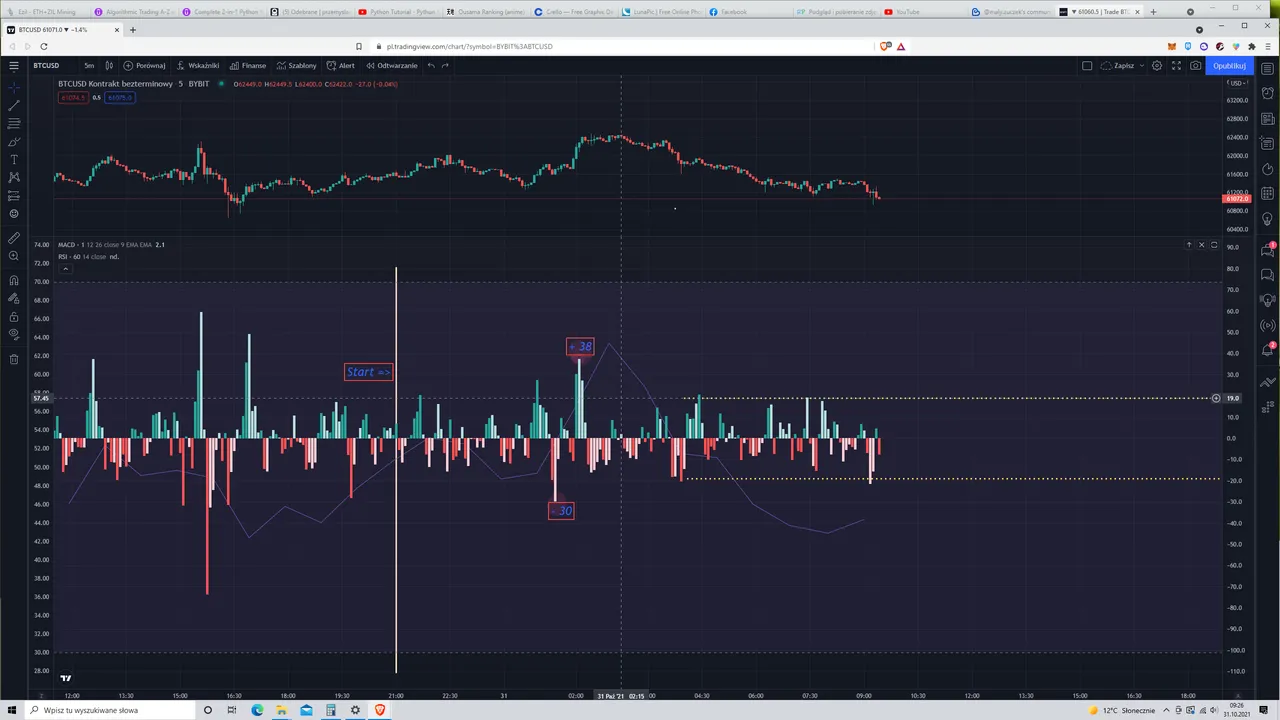Start Odtwarzanie bar replay
Viewport: 1280px width, 720px height.
click(391, 65)
